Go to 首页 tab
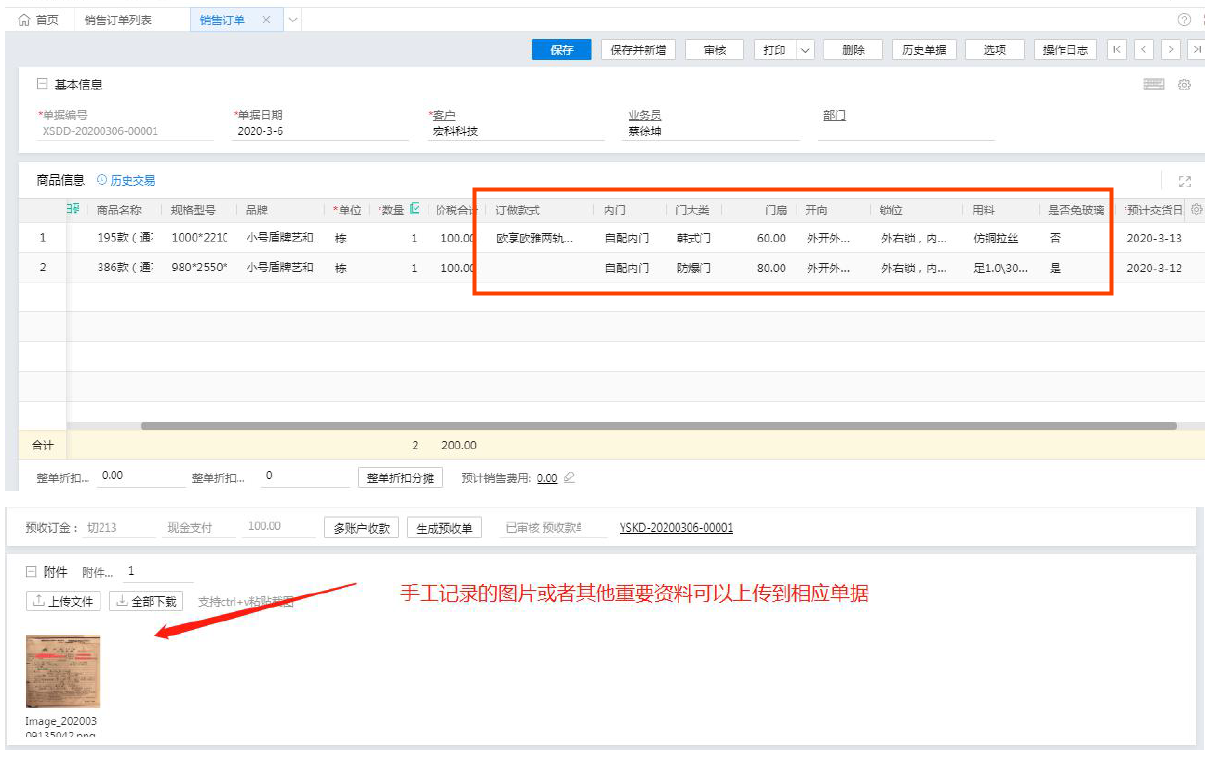 click(39, 20)
